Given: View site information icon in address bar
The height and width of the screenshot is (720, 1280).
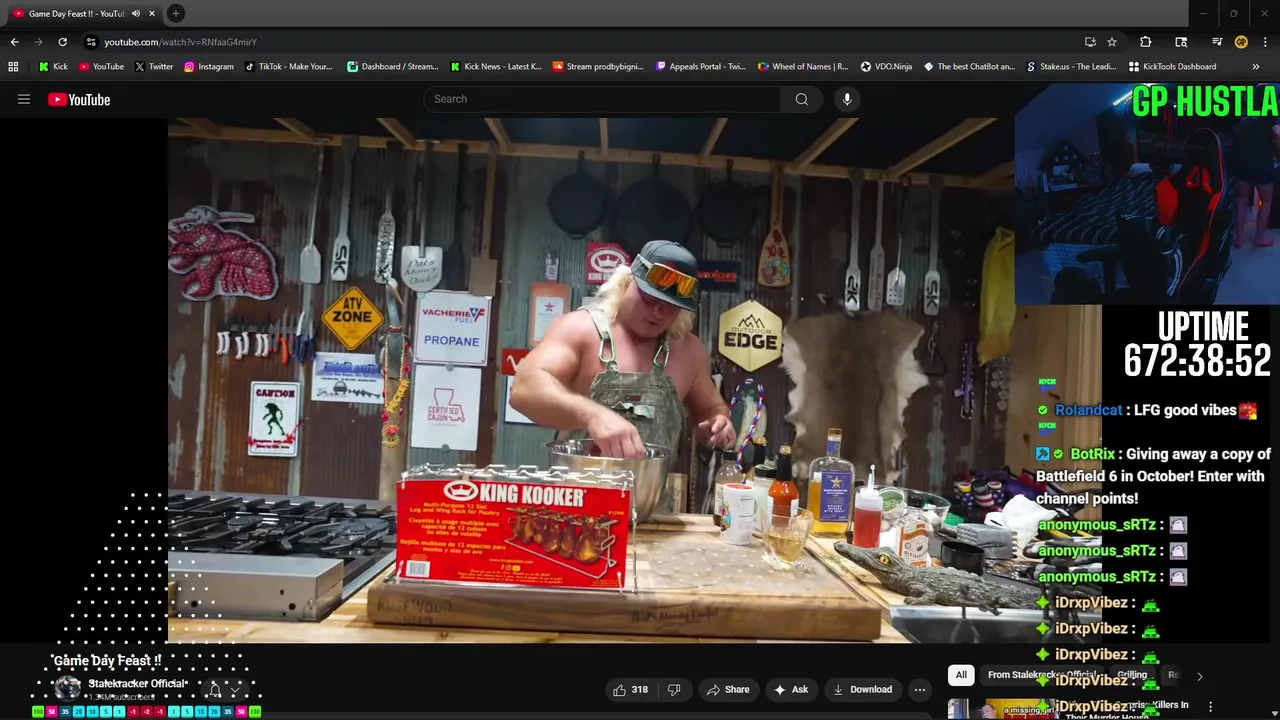Looking at the screenshot, I should (91, 42).
